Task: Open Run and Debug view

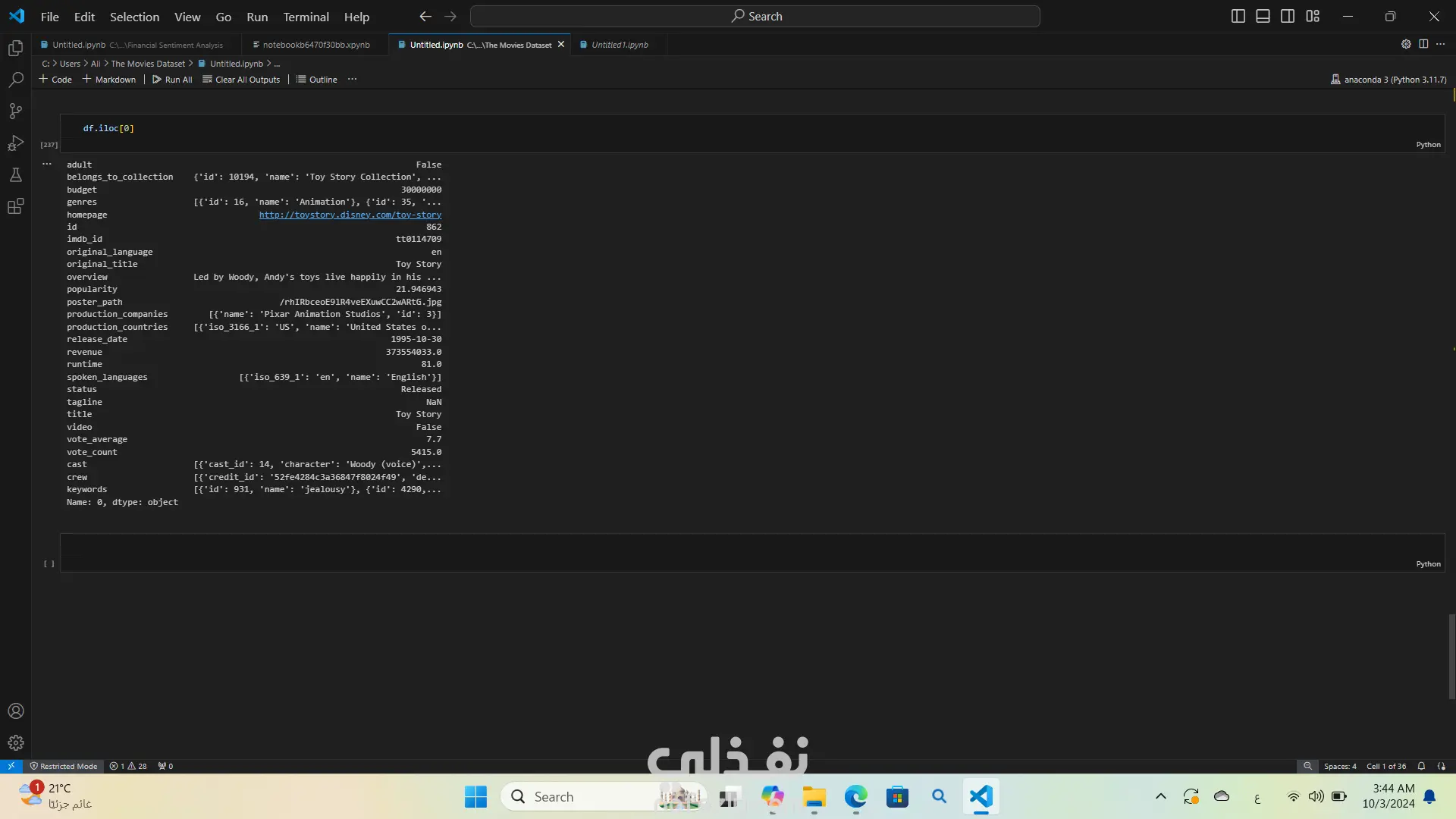Action: point(15,143)
